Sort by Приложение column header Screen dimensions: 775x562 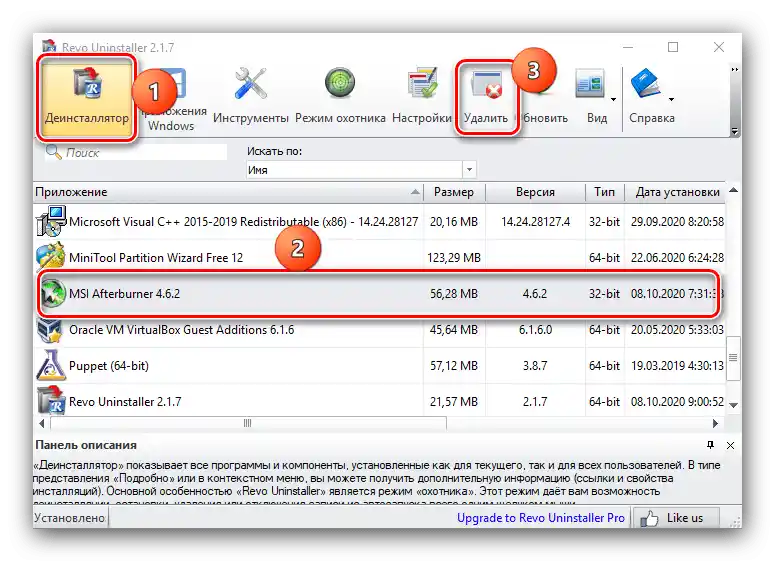tap(228, 192)
